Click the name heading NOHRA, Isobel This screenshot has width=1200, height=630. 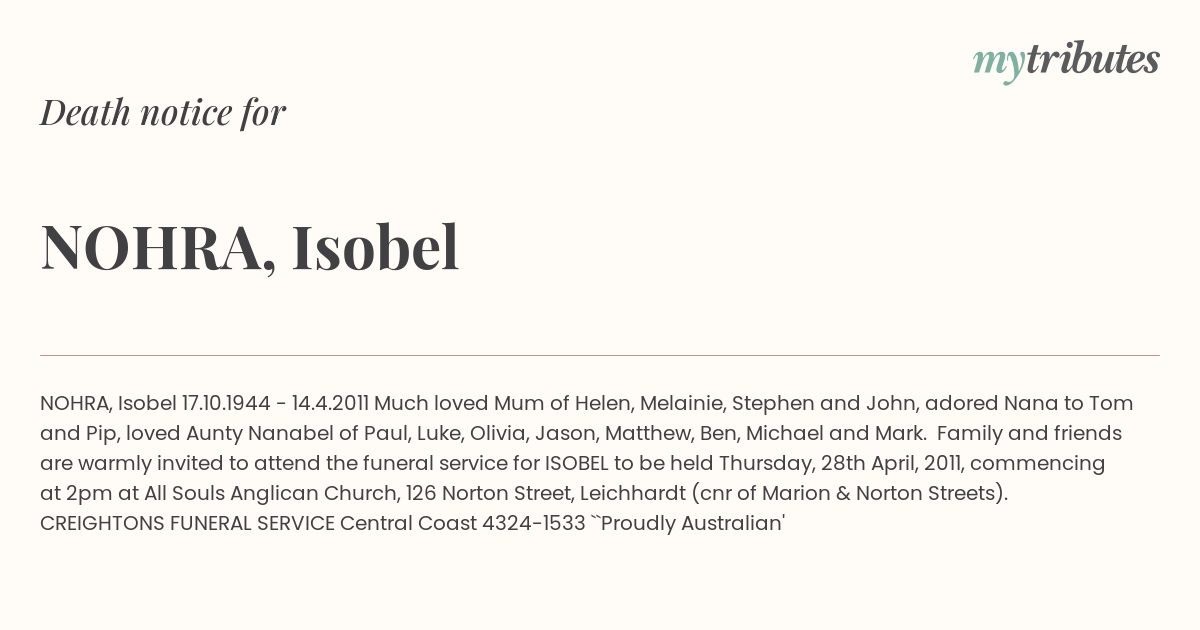[250, 247]
